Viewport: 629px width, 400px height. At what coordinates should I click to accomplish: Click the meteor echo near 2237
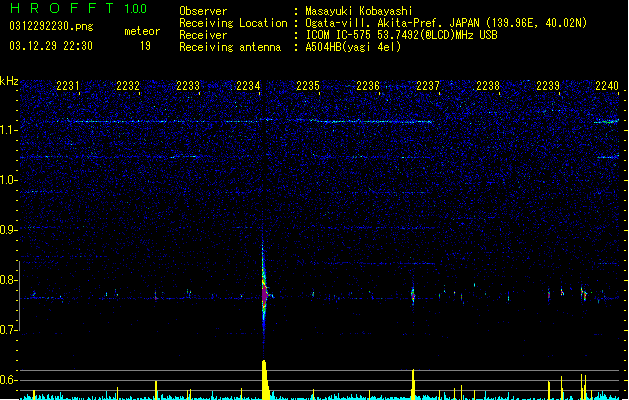click(413, 296)
